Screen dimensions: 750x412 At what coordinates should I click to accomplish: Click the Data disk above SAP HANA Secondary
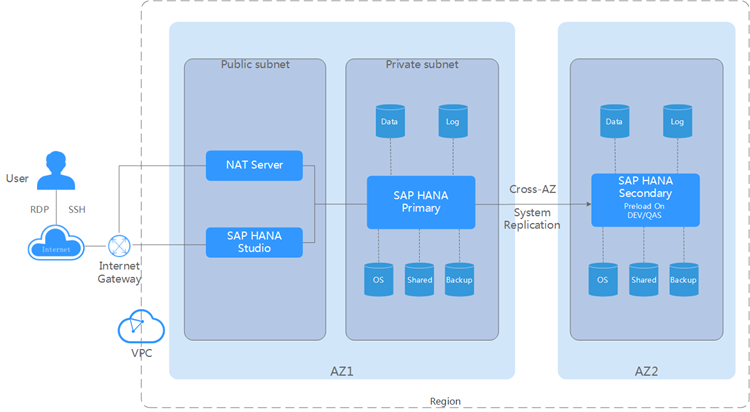pos(615,121)
